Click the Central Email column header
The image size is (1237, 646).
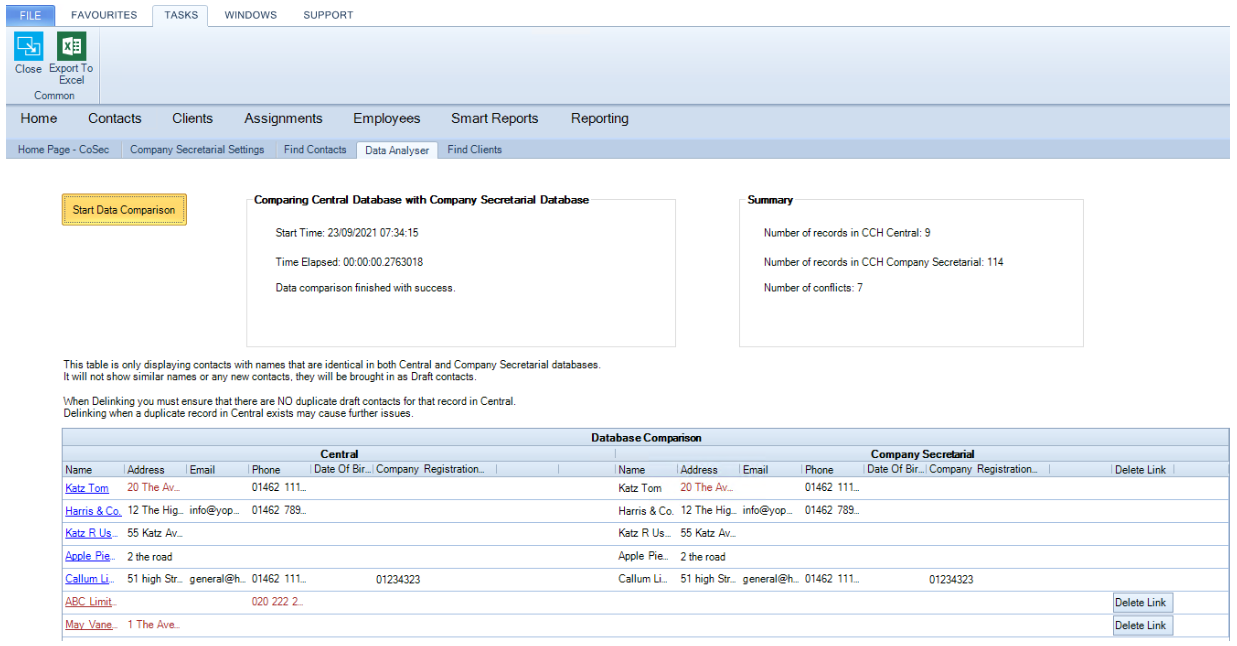click(x=218, y=470)
